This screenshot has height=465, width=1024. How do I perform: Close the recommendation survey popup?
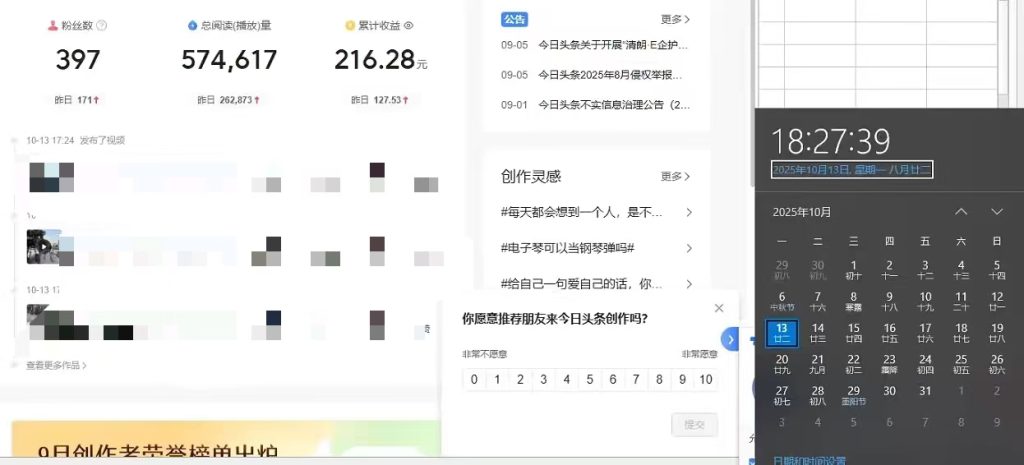pos(719,309)
